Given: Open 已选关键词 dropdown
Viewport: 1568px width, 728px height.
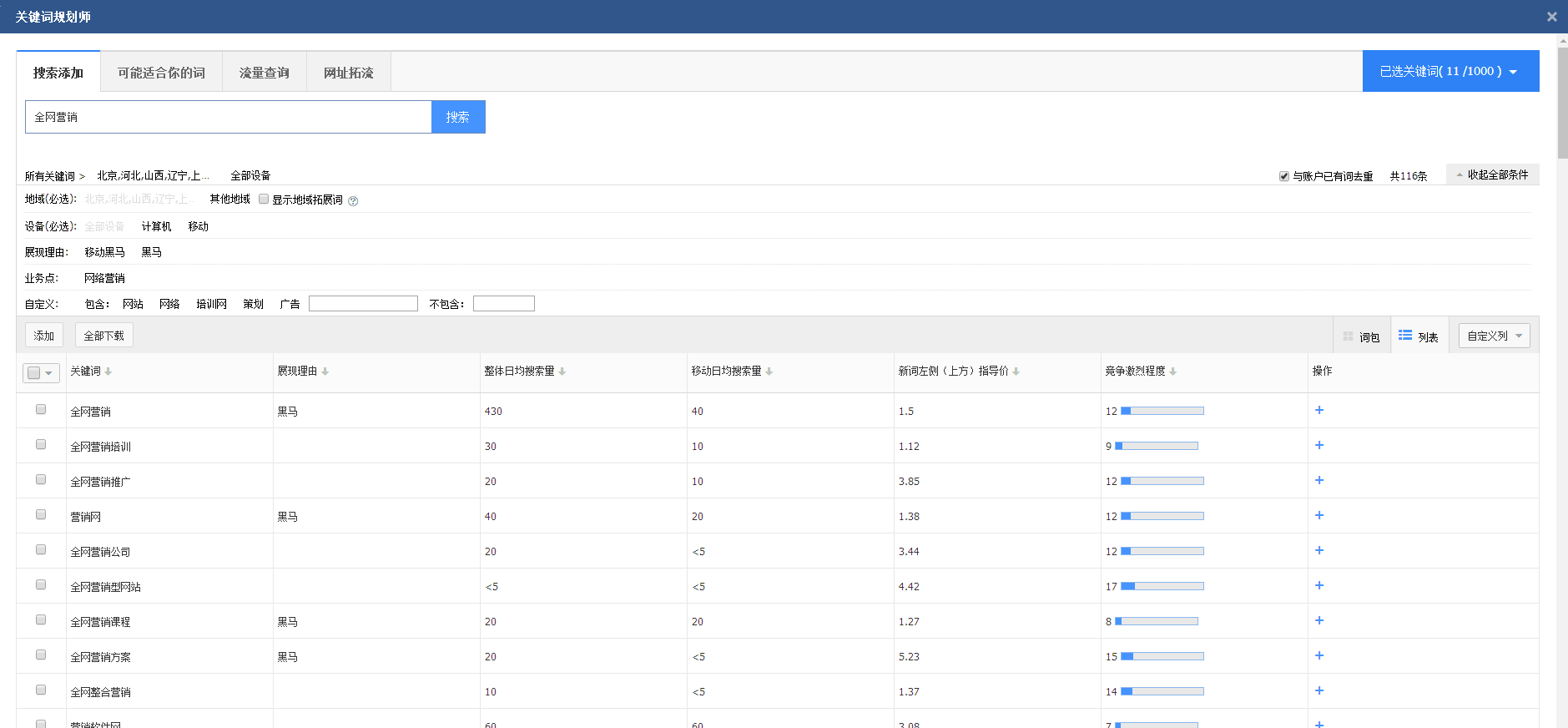Looking at the screenshot, I should tap(1450, 71).
